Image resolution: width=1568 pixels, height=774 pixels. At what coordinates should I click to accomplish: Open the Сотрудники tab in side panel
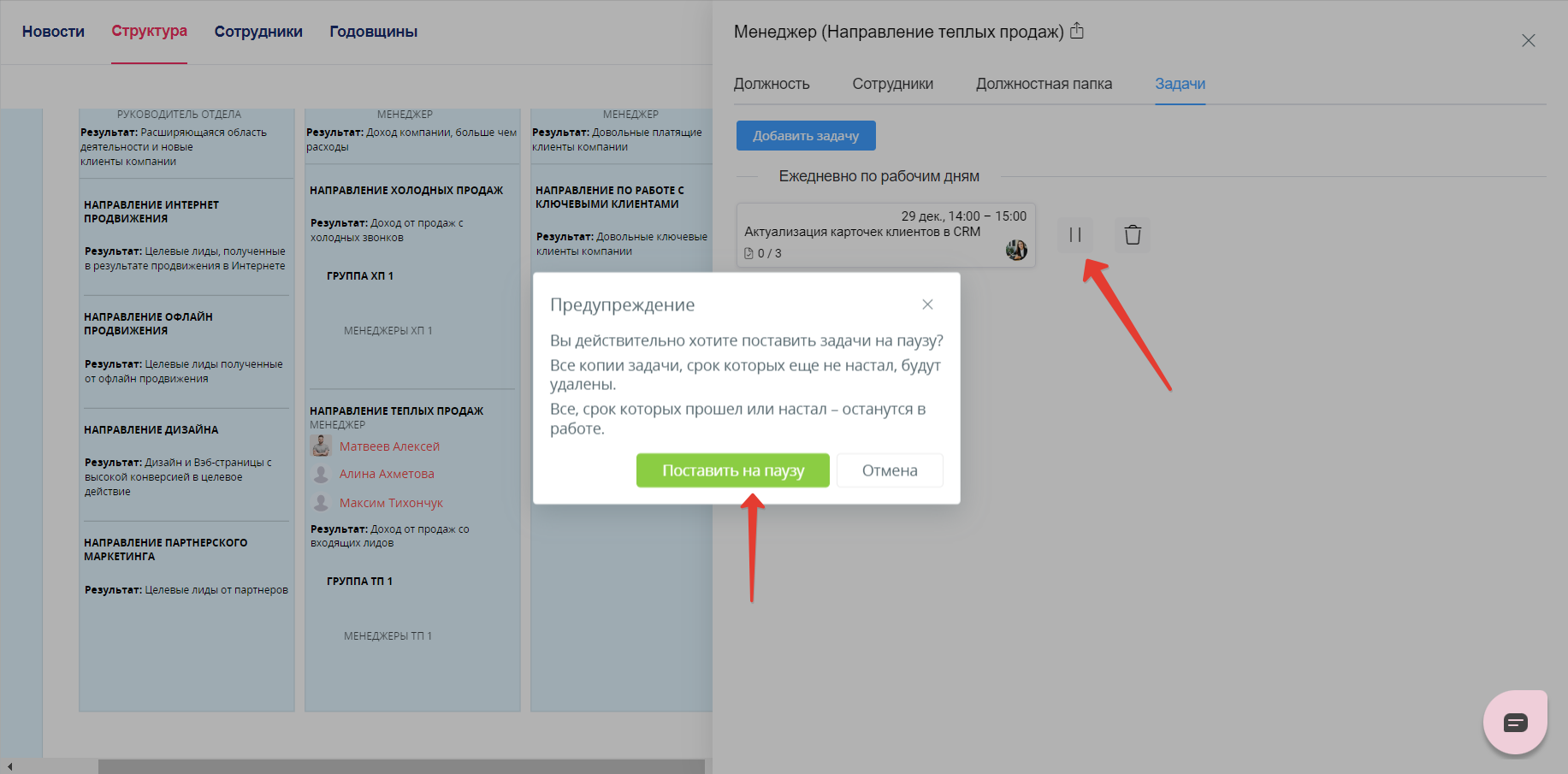click(892, 84)
